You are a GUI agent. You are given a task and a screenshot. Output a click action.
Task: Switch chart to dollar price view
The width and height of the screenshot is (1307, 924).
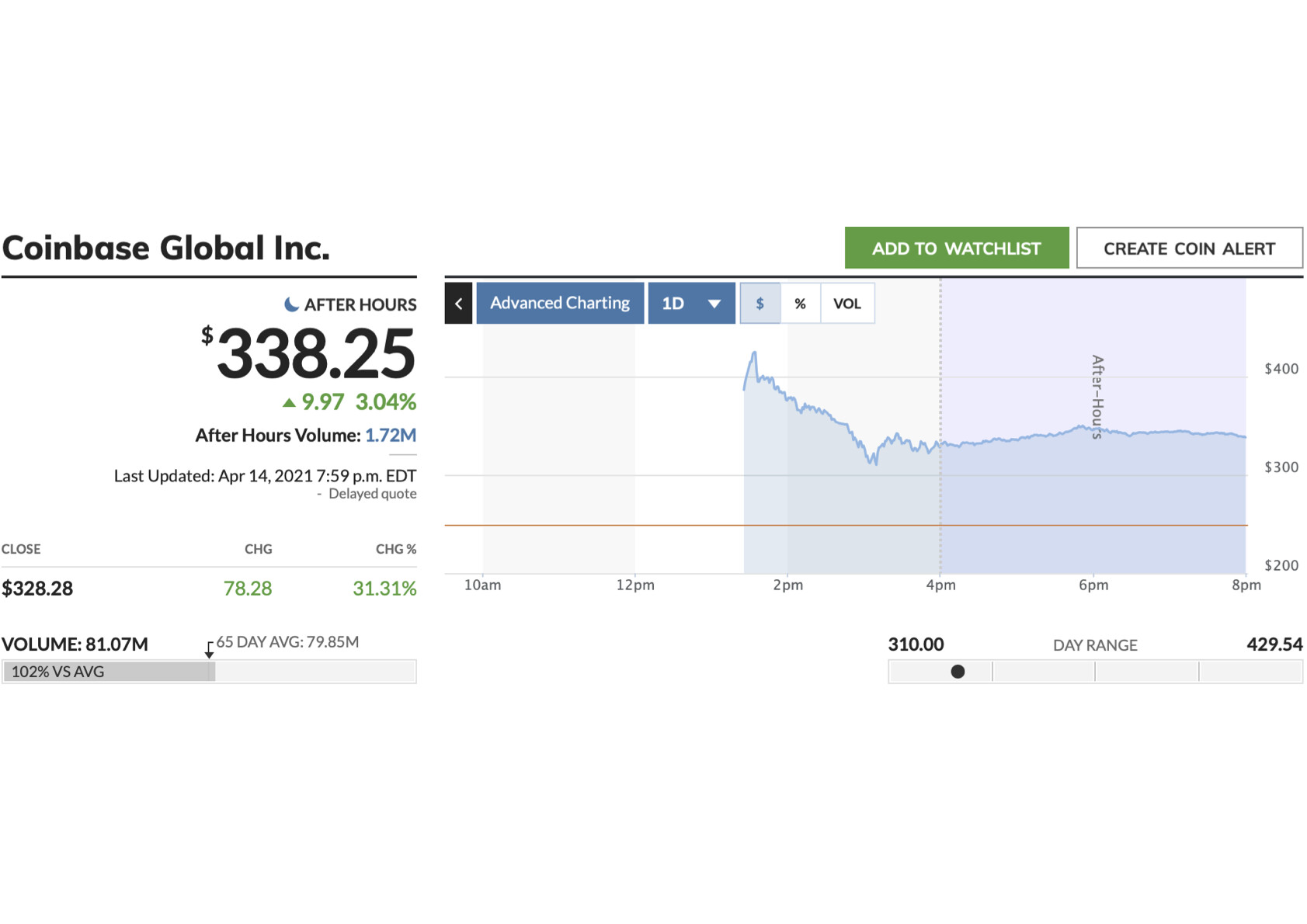(x=760, y=304)
